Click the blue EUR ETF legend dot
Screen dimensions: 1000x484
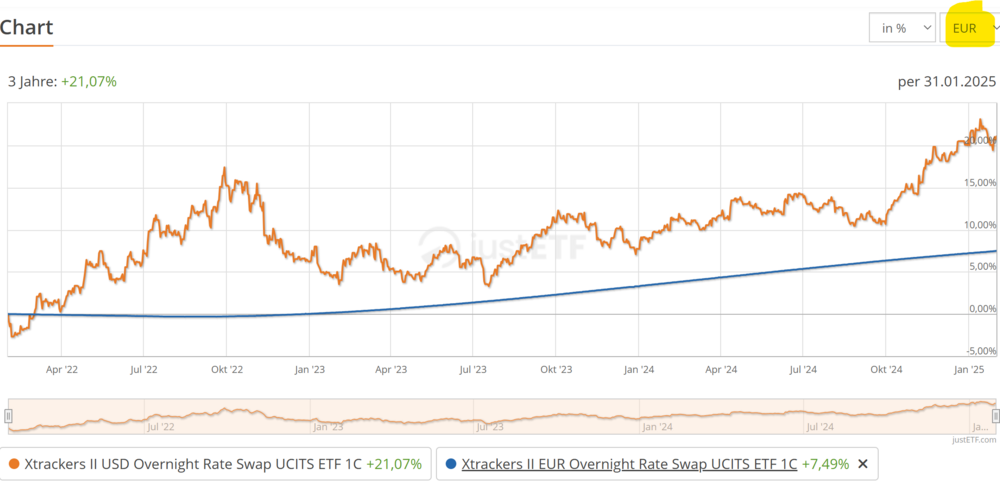point(452,464)
